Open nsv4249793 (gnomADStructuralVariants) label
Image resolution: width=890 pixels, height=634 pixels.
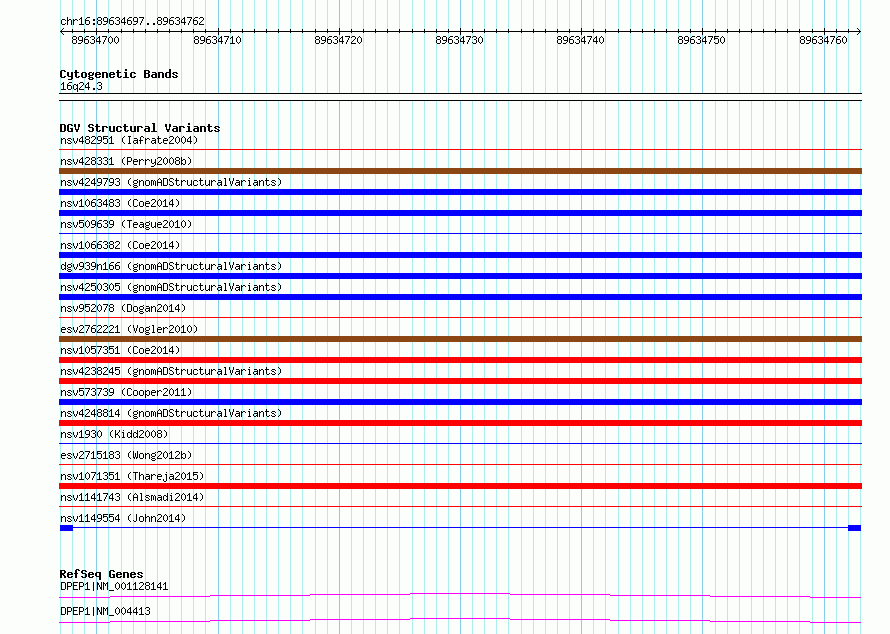171,182
